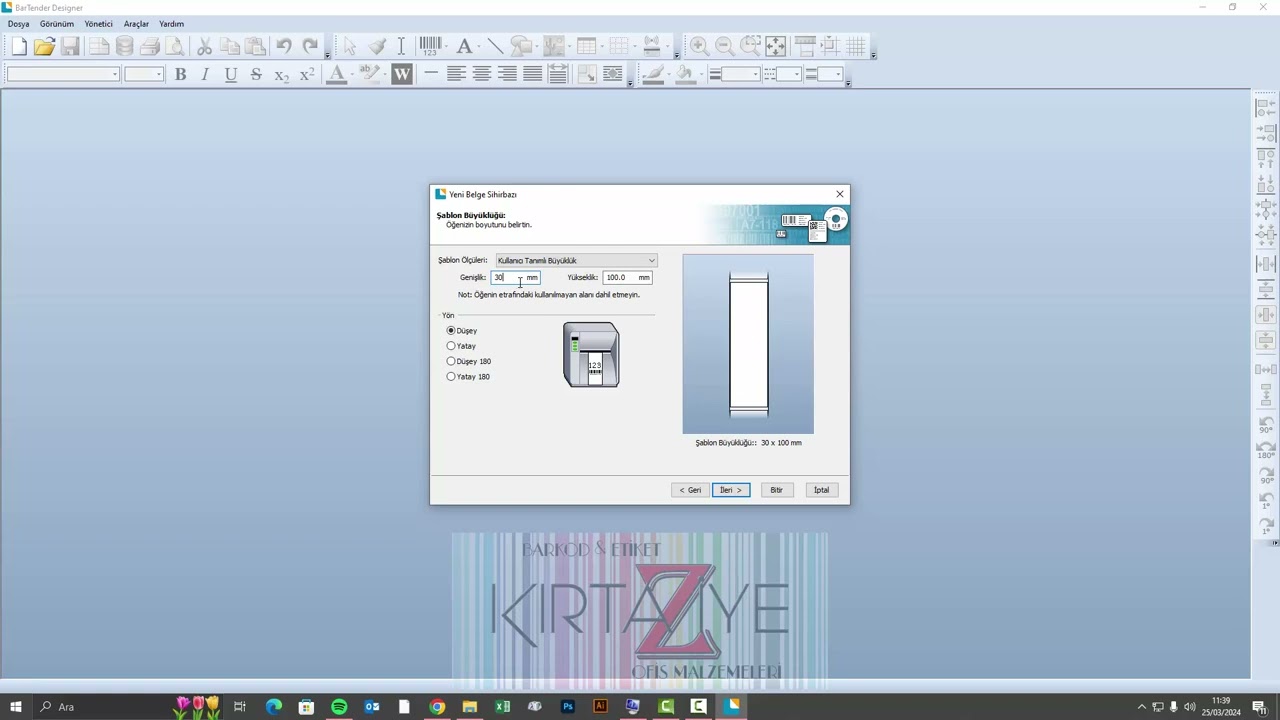The image size is (1280, 720).
Task: Open the Görünüm menu
Action: coord(57,24)
